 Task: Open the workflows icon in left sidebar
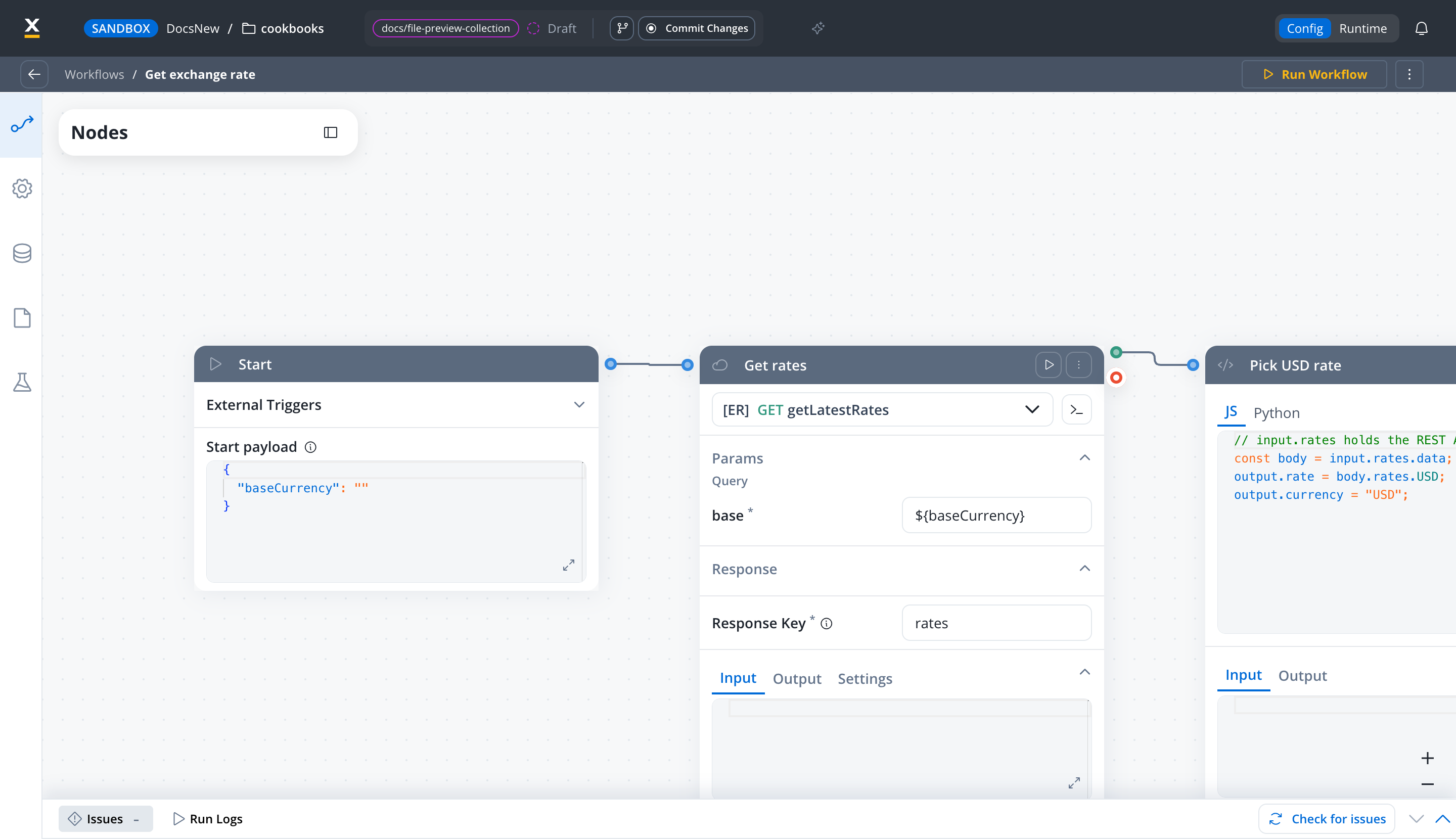click(x=22, y=124)
